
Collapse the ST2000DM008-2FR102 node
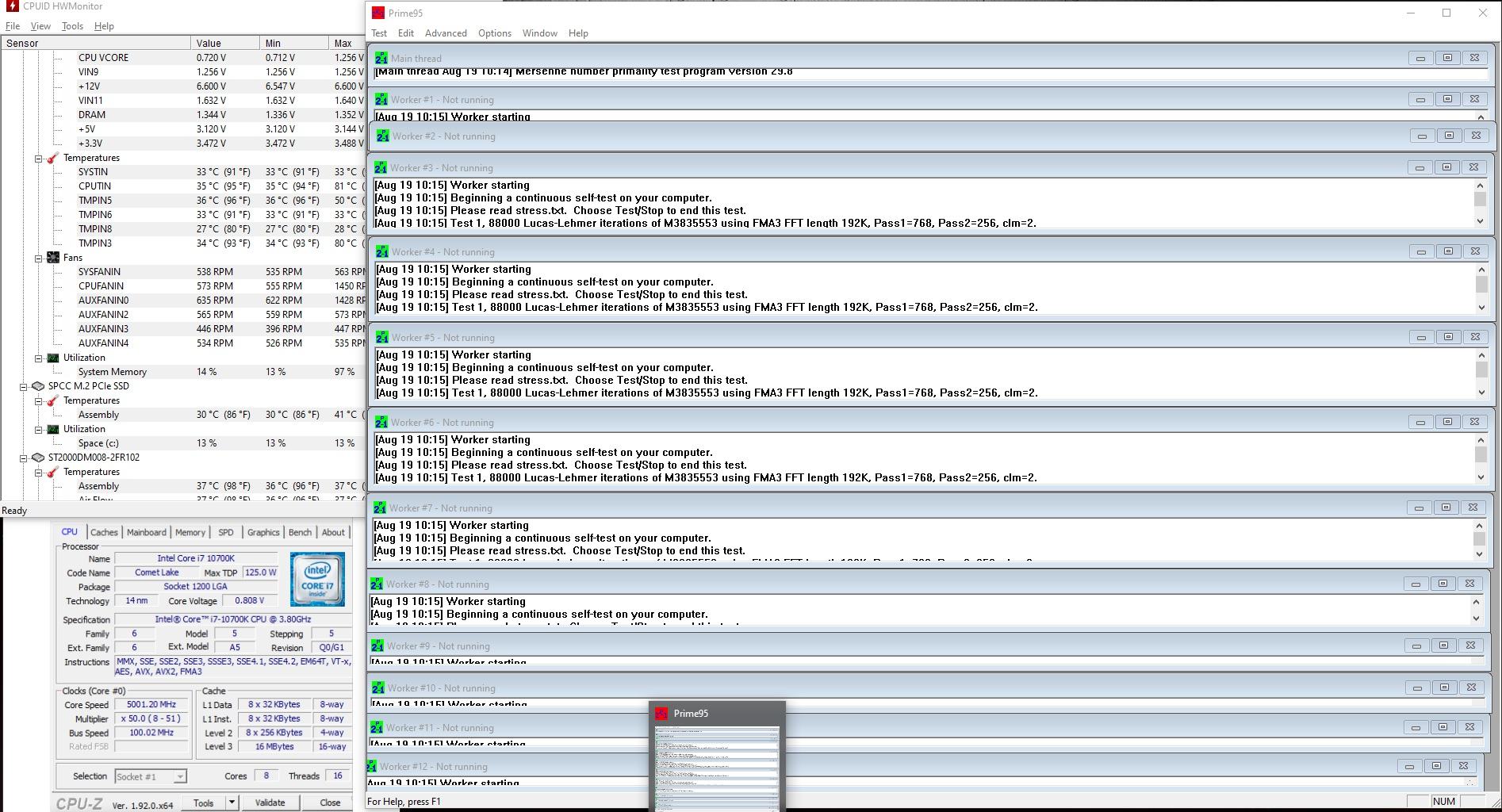tap(24, 458)
